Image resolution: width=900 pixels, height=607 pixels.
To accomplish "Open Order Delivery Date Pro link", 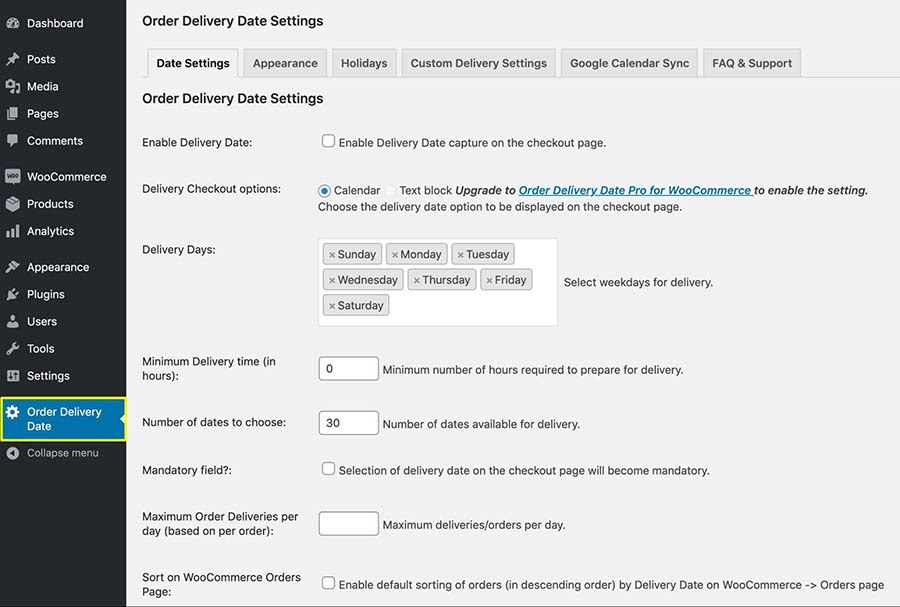I will click(635, 190).
